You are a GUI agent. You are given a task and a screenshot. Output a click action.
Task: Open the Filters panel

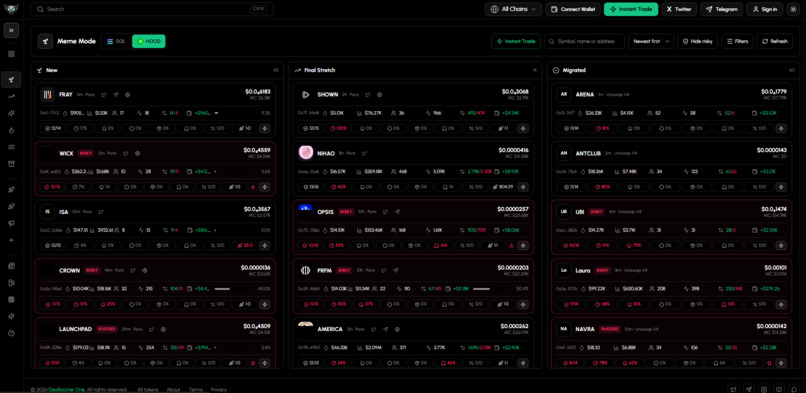pos(737,41)
